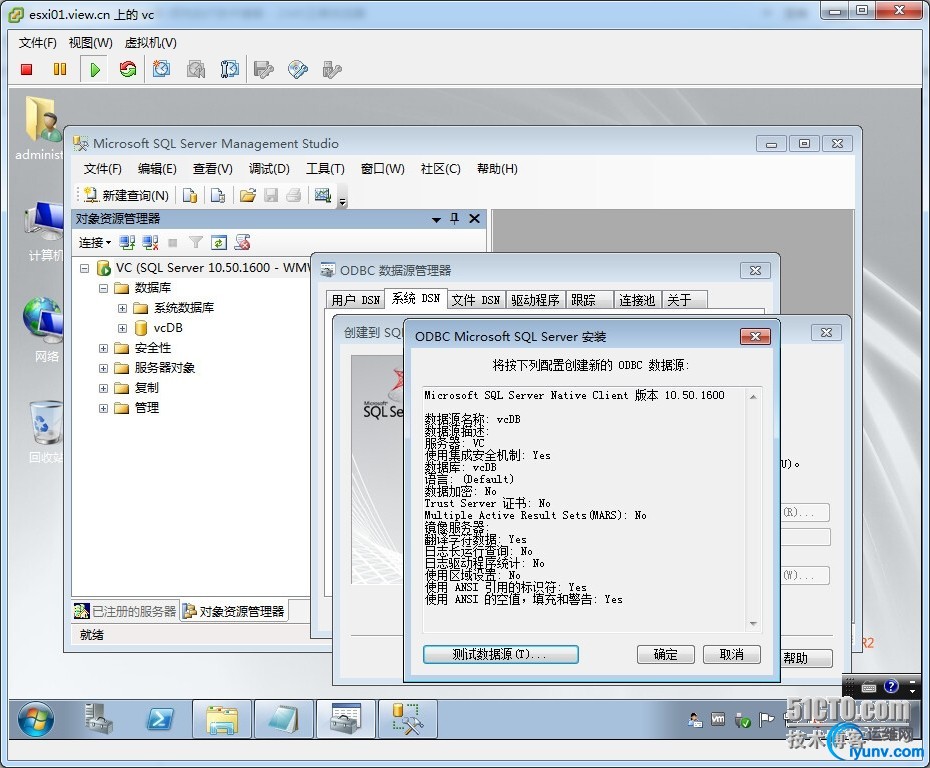Click the 测试数据源(T)... button
The height and width of the screenshot is (768, 930).
[x=501, y=654]
